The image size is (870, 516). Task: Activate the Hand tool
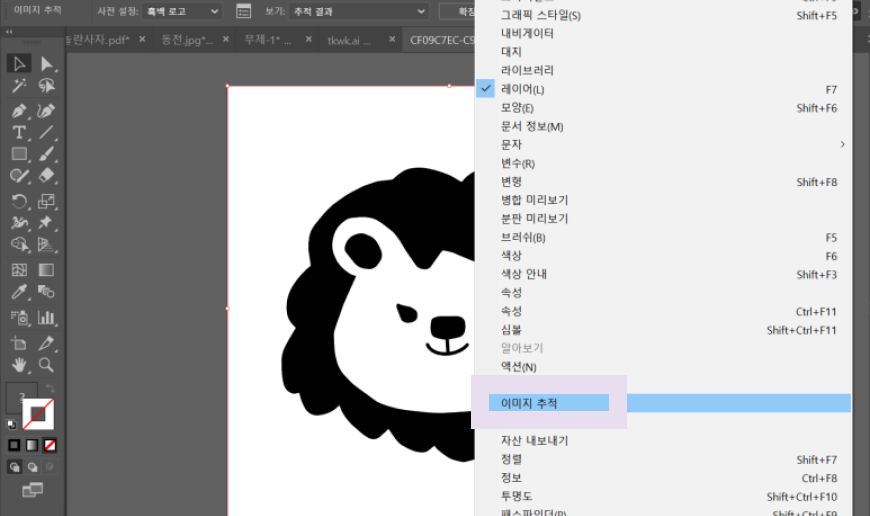point(18,365)
